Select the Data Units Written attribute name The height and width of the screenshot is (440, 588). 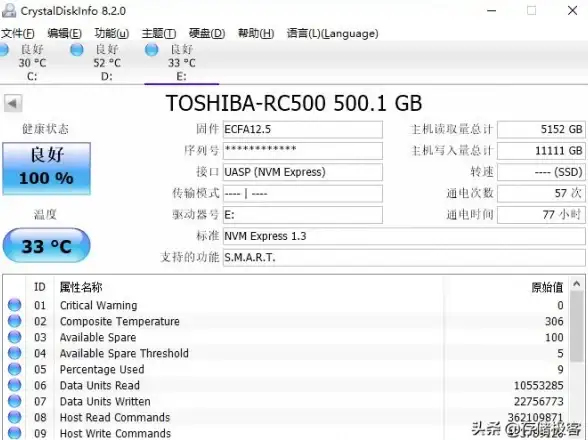click(105, 402)
